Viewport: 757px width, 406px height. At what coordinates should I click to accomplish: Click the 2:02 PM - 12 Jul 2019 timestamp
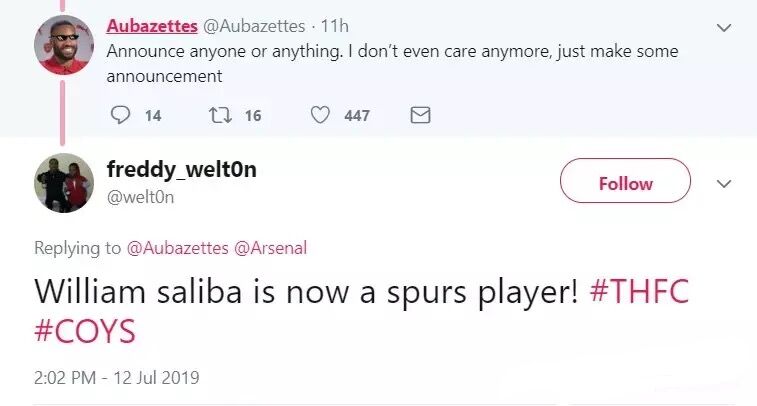[x=116, y=378]
